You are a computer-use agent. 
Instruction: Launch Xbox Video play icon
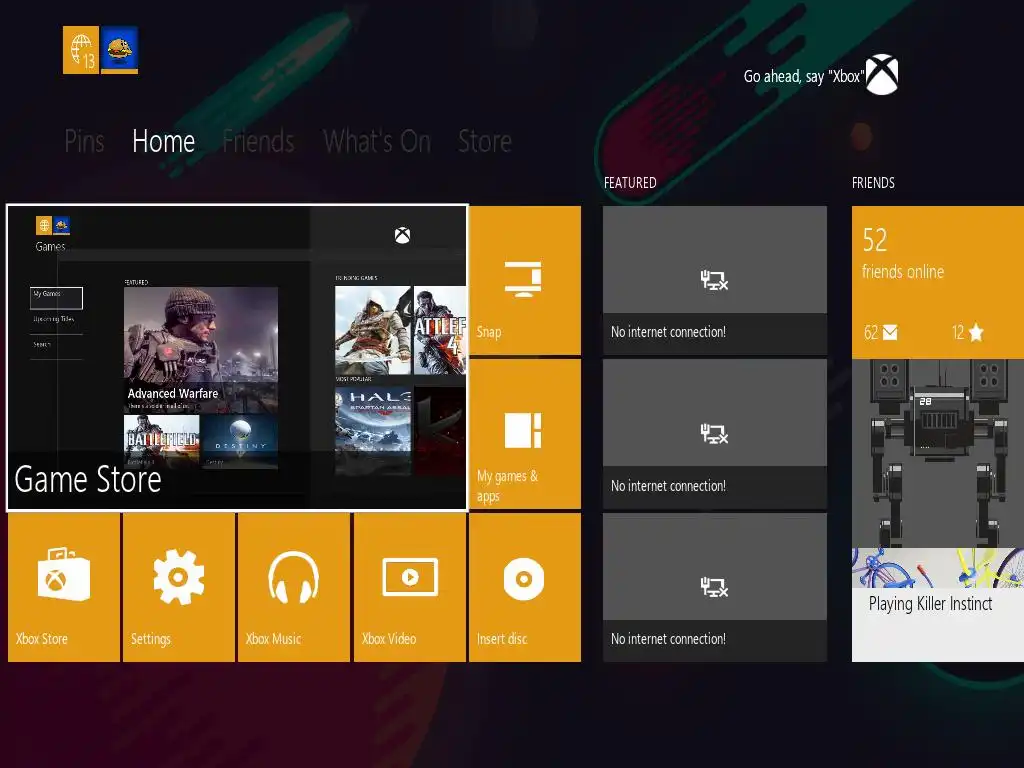pyautogui.click(x=409, y=577)
